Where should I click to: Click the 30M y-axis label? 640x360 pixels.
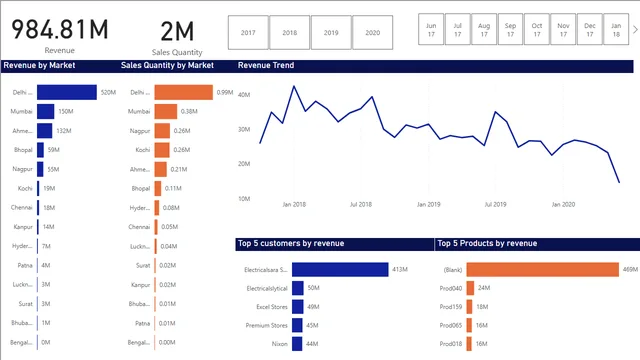click(x=244, y=129)
